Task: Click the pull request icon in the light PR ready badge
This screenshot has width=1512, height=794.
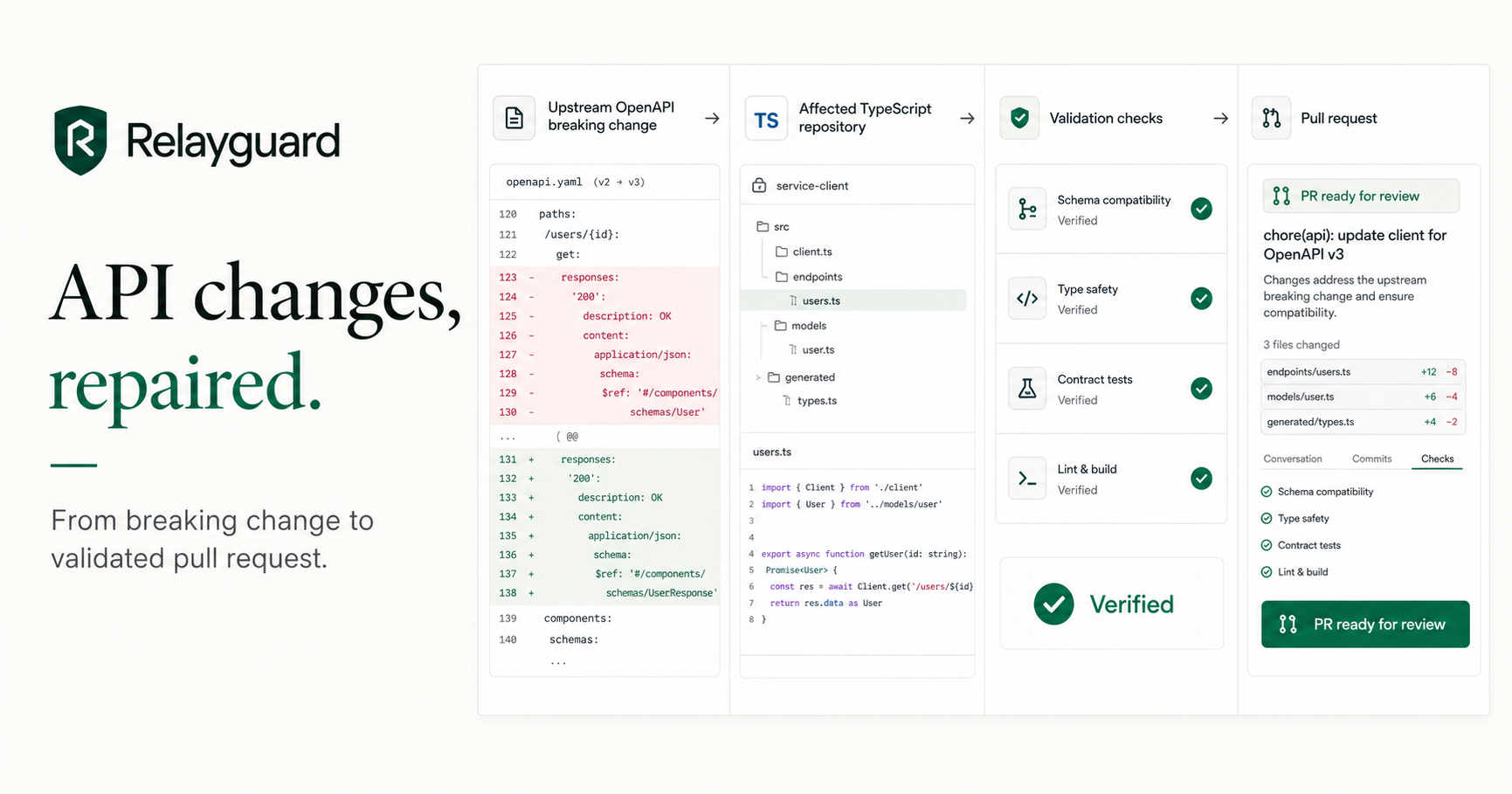Action: (1281, 196)
